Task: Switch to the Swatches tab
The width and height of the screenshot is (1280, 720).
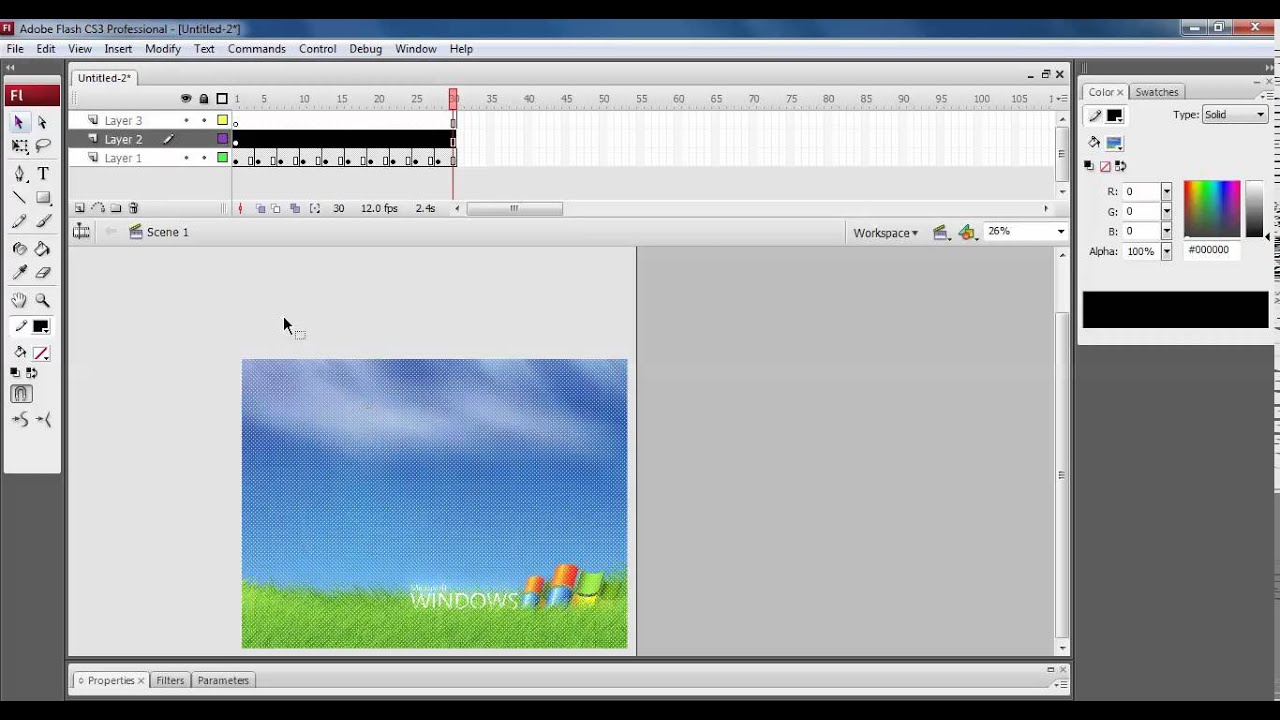Action: [1156, 92]
